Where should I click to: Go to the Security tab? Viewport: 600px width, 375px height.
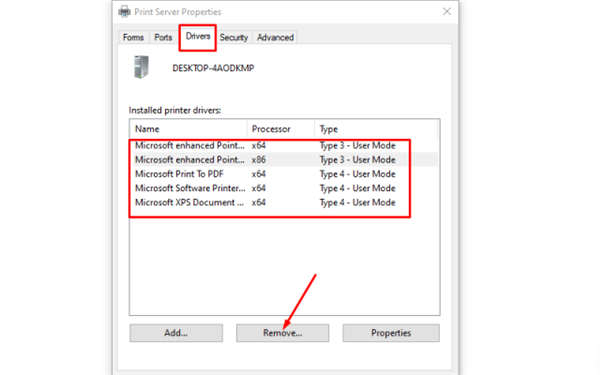234,38
